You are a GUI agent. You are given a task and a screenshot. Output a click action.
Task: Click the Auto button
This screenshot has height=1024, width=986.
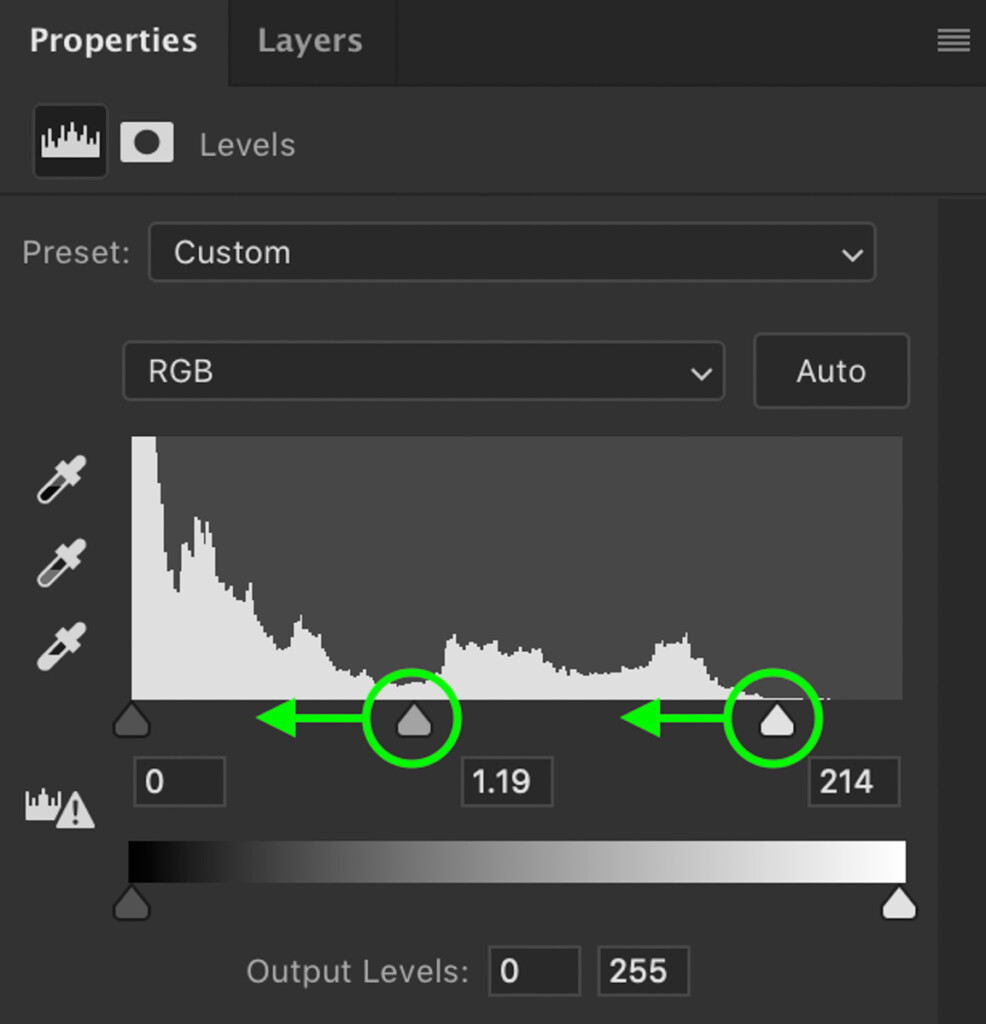(831, 371)
